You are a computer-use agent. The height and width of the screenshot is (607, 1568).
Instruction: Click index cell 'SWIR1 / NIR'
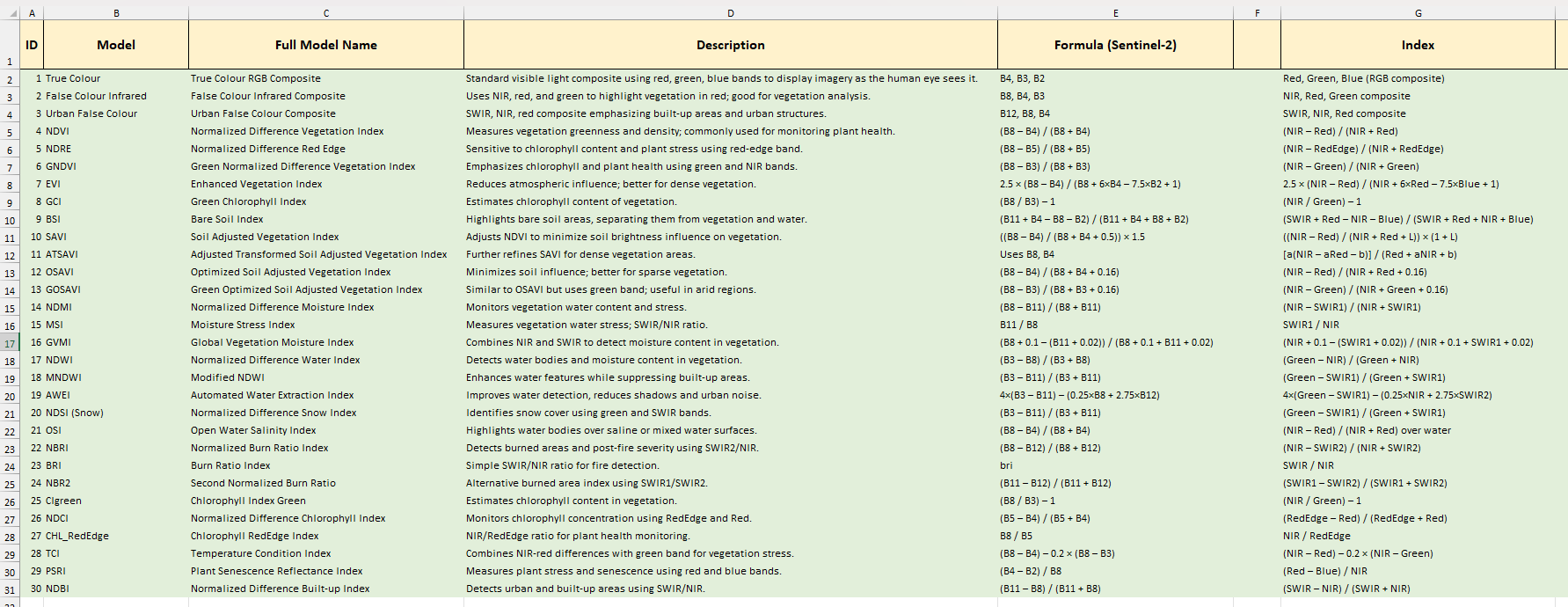click(x=1418, y=325)
